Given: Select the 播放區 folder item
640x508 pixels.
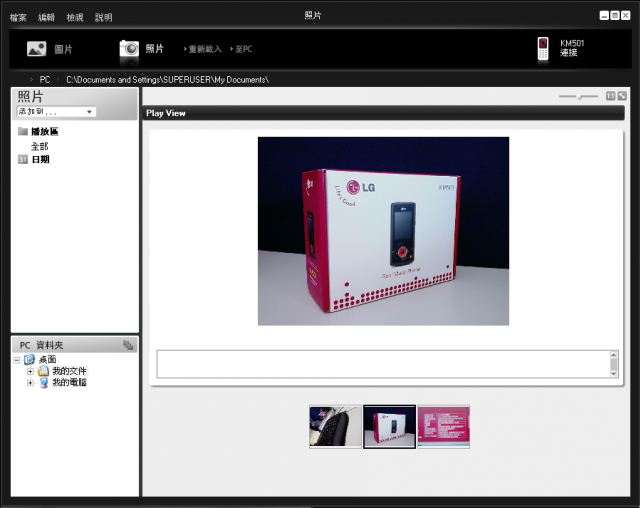Looking at the screenshot, I should pyautogui.click(x=44, y=131).
